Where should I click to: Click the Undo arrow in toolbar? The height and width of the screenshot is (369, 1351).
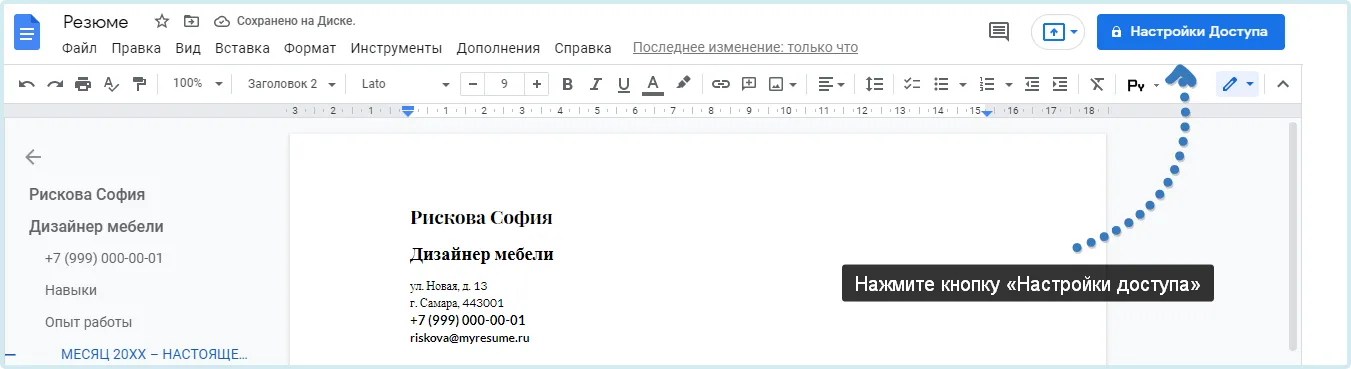(x=27, y=84)
